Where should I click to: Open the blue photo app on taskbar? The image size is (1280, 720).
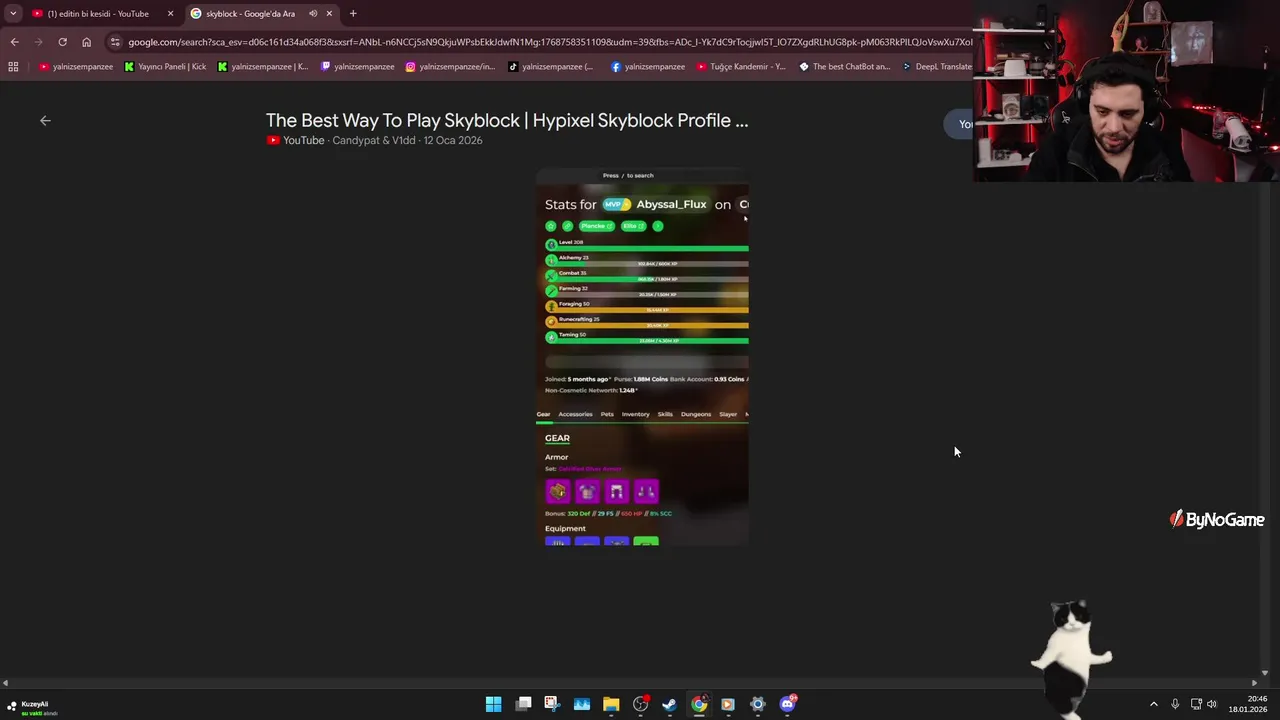(x=582, y=704)
